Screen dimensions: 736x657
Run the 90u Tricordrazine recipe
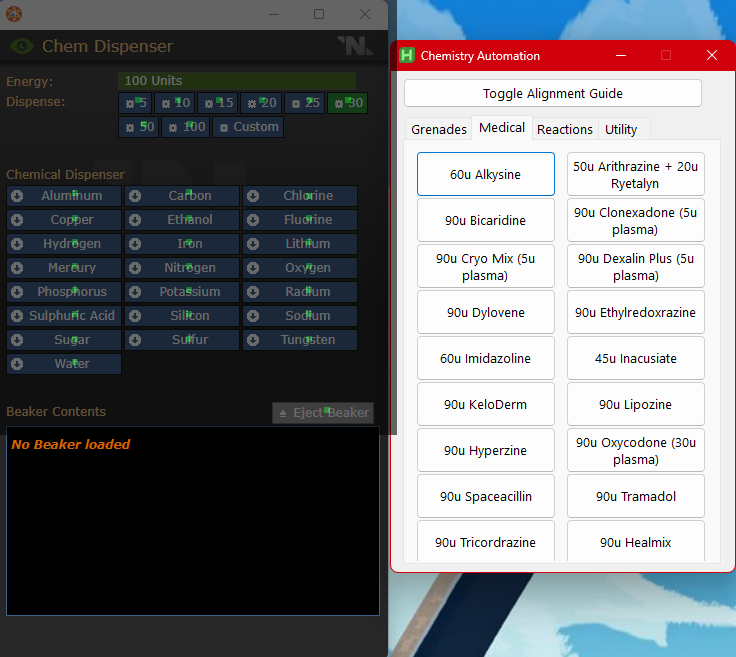click(486, 541)
